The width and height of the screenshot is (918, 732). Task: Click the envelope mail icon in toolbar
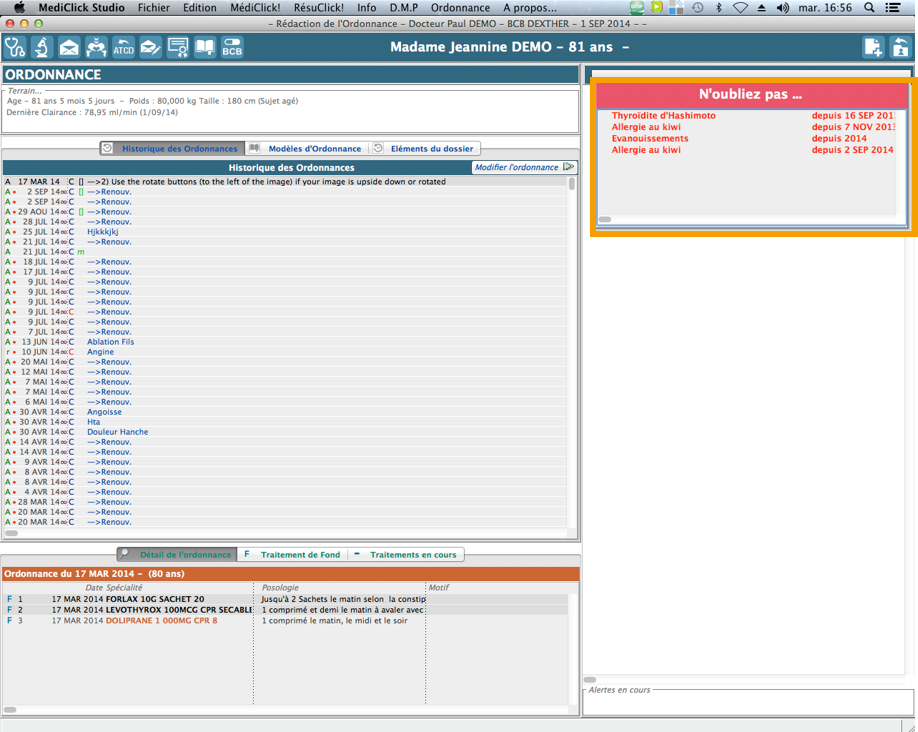[69, 47]
